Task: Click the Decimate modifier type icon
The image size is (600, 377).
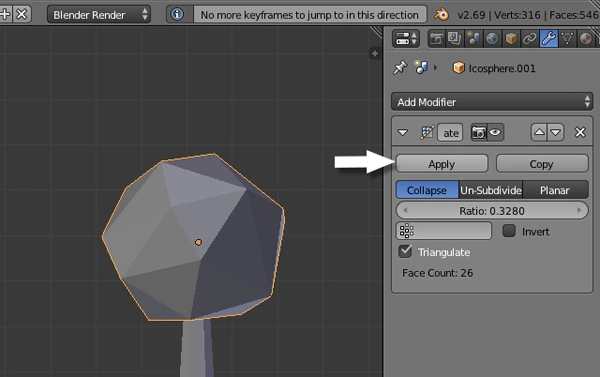Action: coord(427,132)
